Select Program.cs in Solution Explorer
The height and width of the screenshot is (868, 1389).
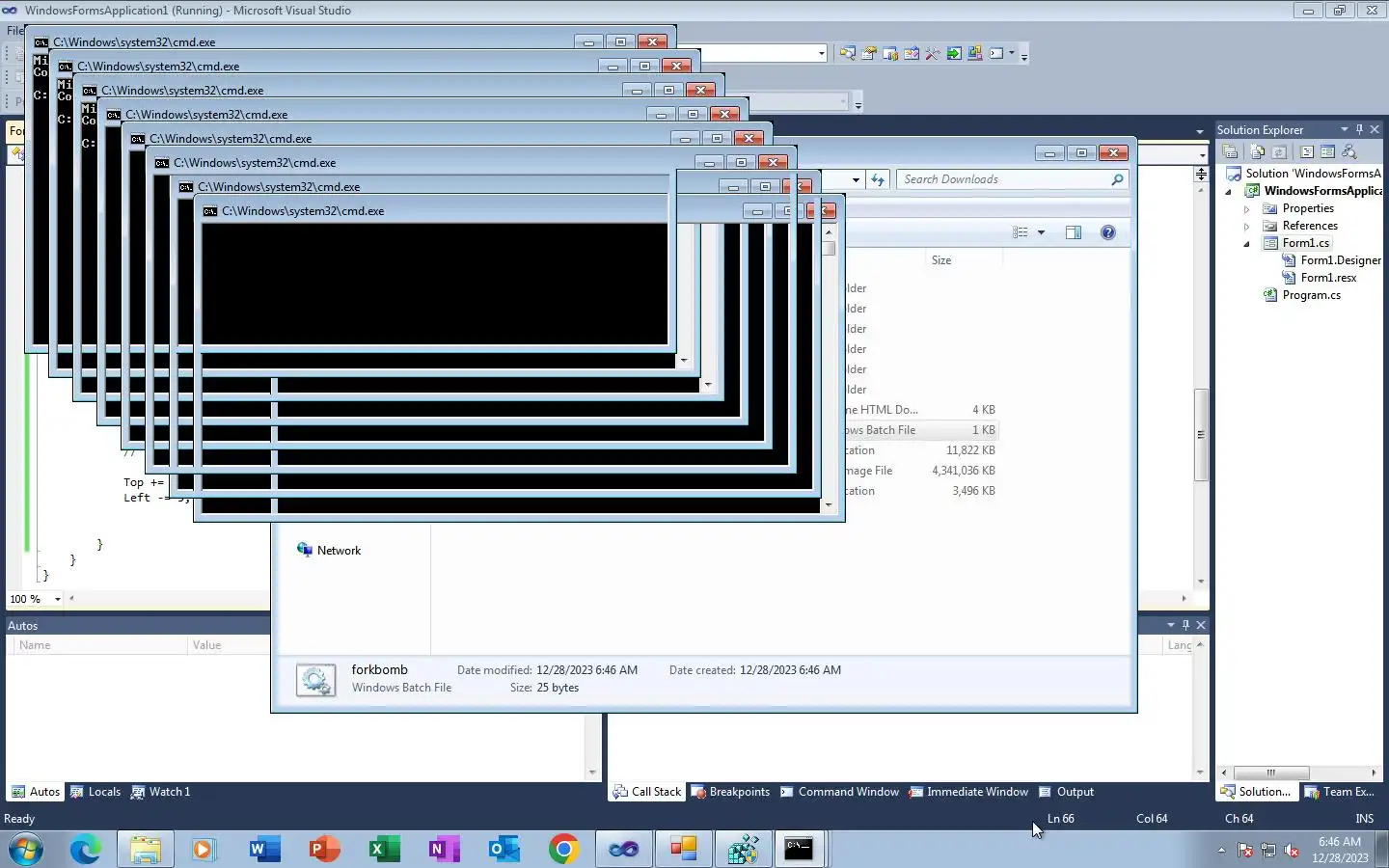point(1311,295)
